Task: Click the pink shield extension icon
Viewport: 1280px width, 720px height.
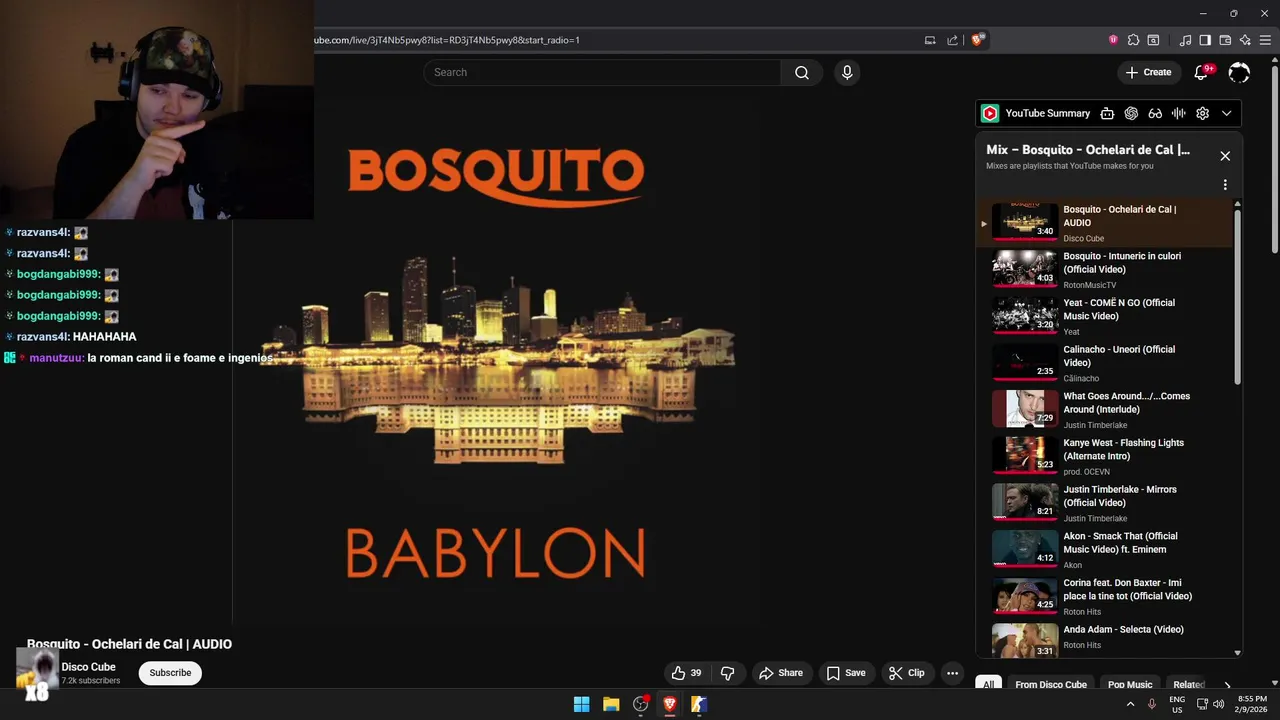Action: point(1113,40)
